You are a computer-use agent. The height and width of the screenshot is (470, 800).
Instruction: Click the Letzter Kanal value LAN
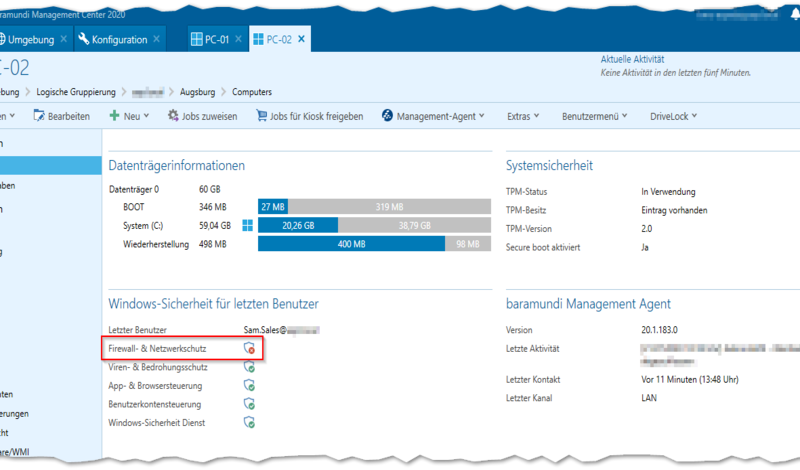(649, 398)
